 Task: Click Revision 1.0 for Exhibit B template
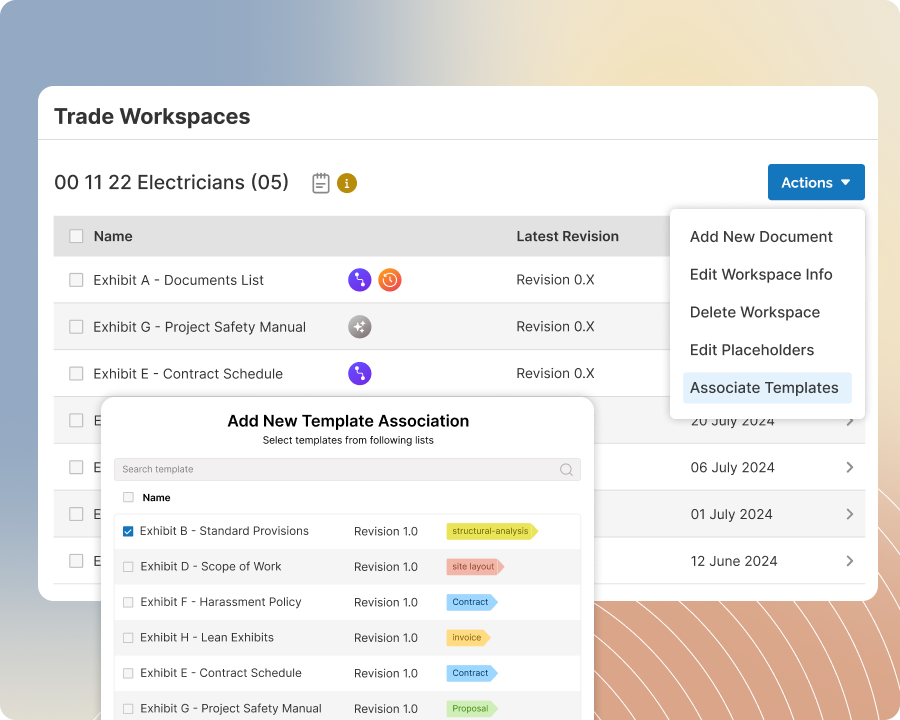point(386,532)
